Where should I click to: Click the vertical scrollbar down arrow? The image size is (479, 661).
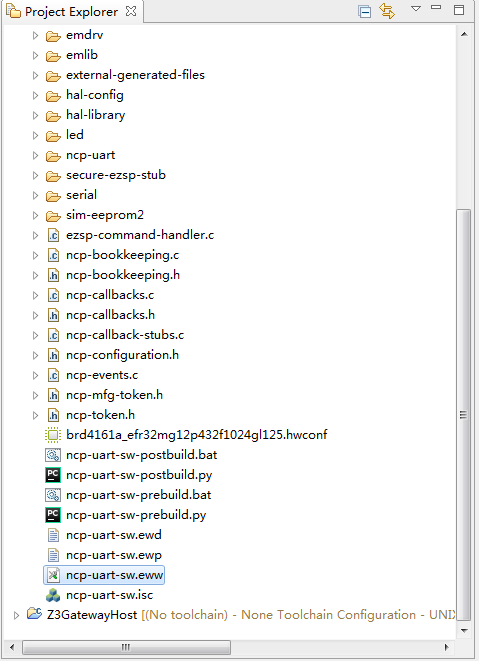464,631
